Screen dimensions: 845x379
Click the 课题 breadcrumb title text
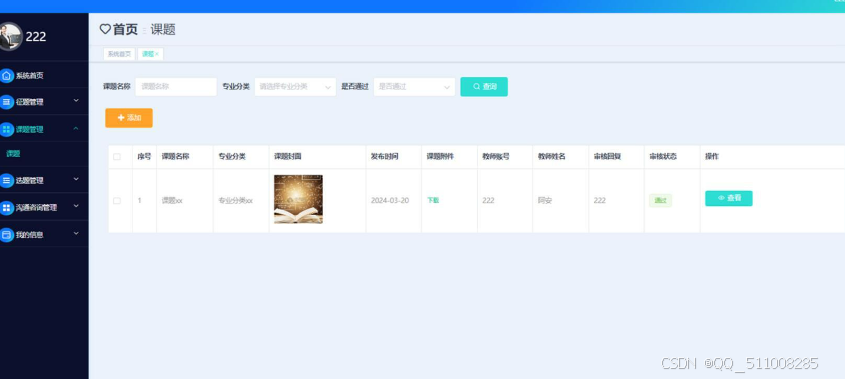(163, 29)
